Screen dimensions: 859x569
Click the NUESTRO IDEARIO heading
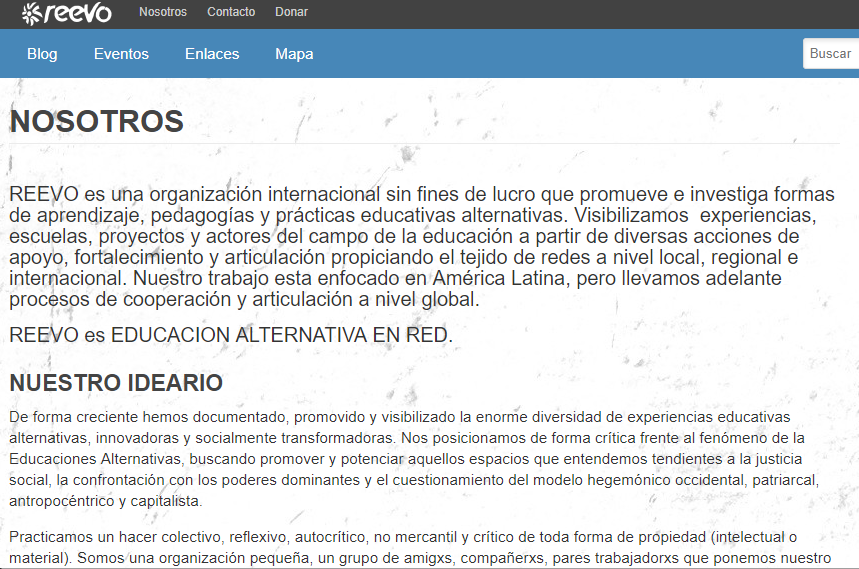(116, 383)
